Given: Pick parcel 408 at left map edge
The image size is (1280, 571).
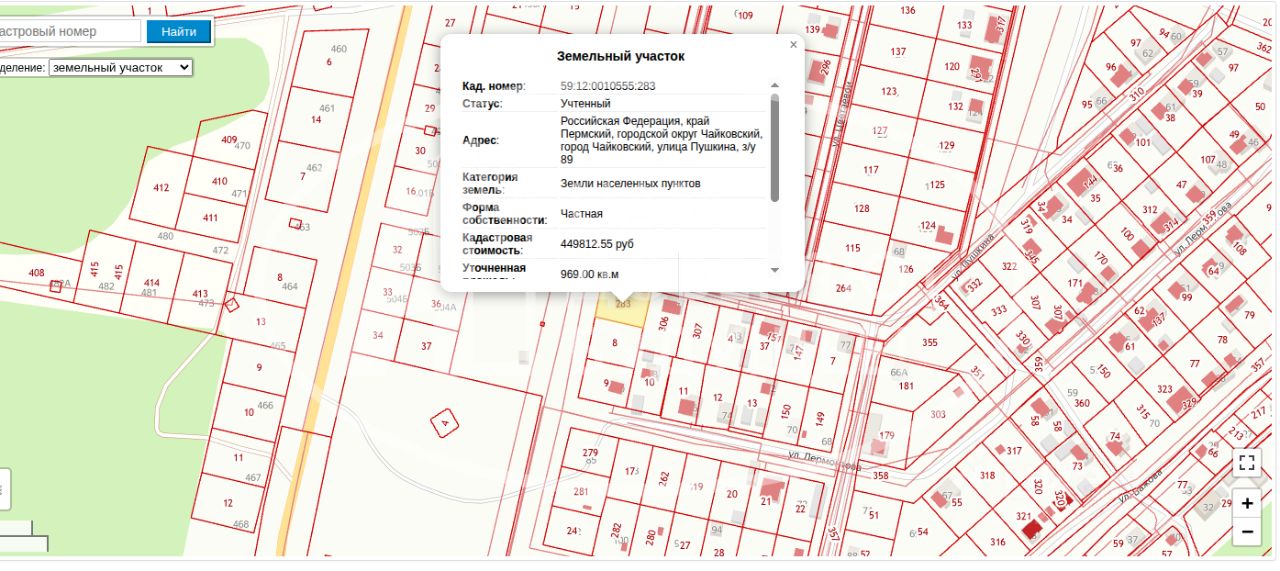Looking at the screenshot, I should click(37, 272).
